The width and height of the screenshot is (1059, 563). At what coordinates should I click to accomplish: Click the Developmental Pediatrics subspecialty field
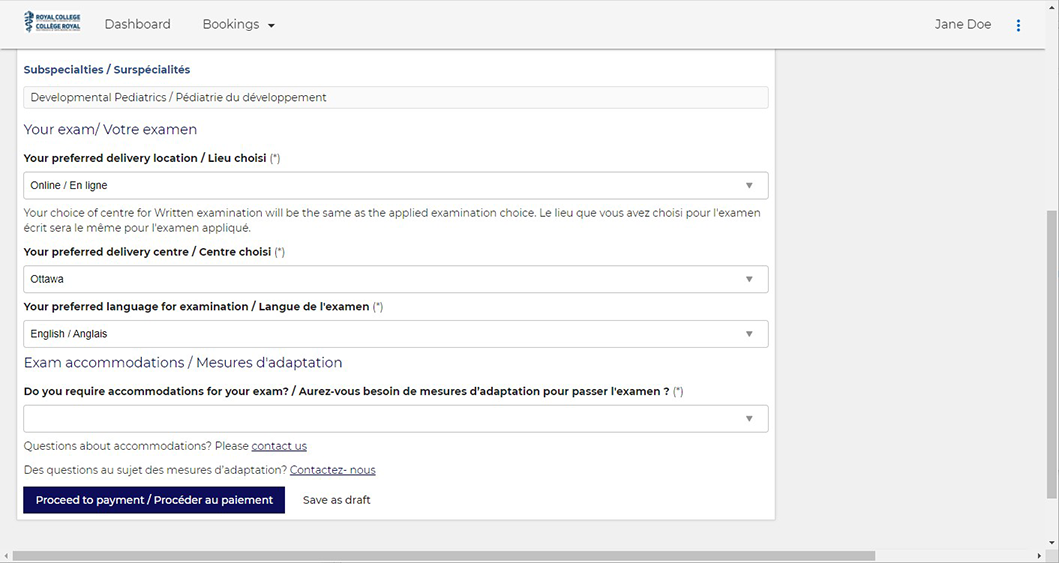click(396, 97)
